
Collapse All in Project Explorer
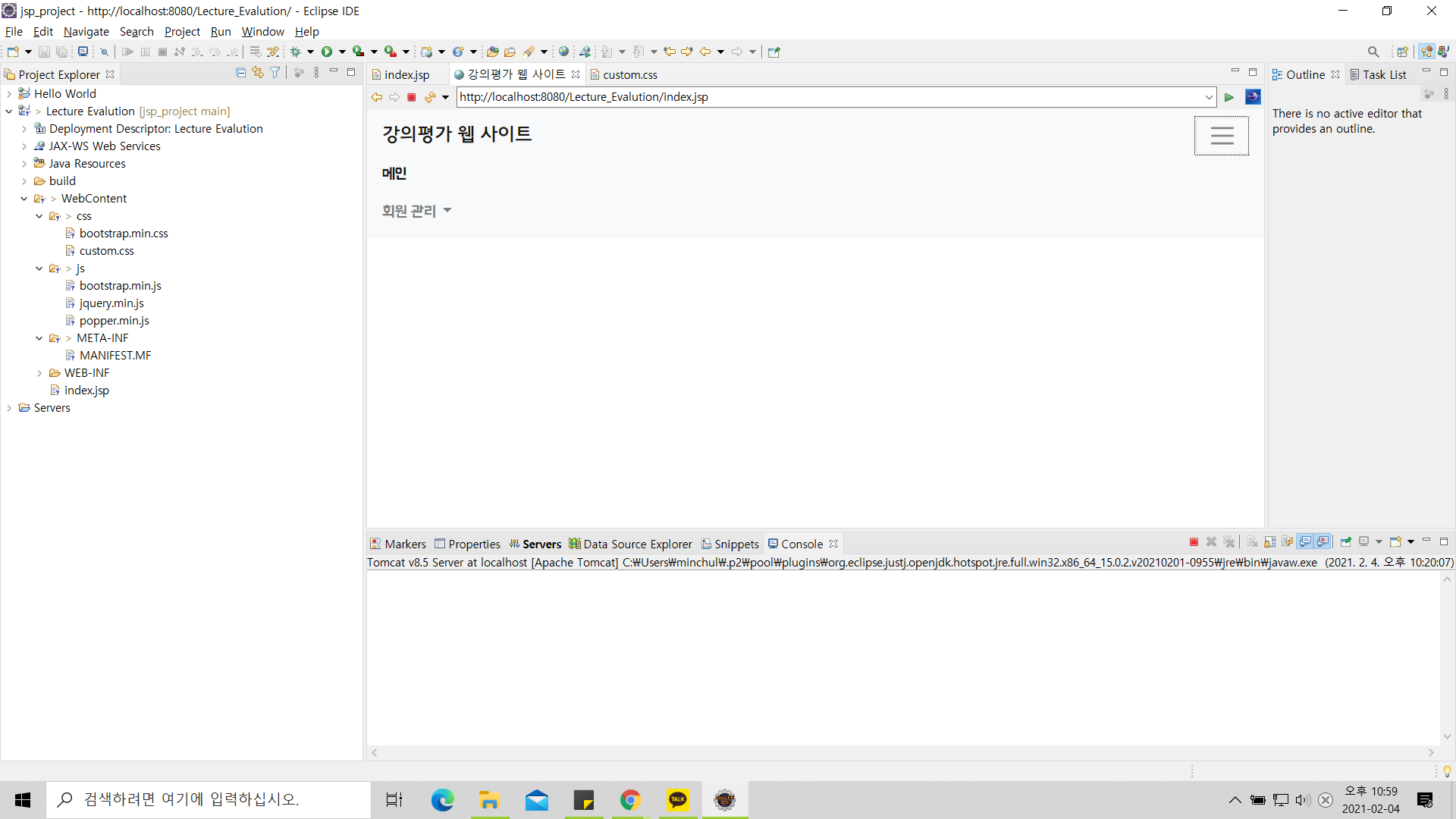pos(240,73)
